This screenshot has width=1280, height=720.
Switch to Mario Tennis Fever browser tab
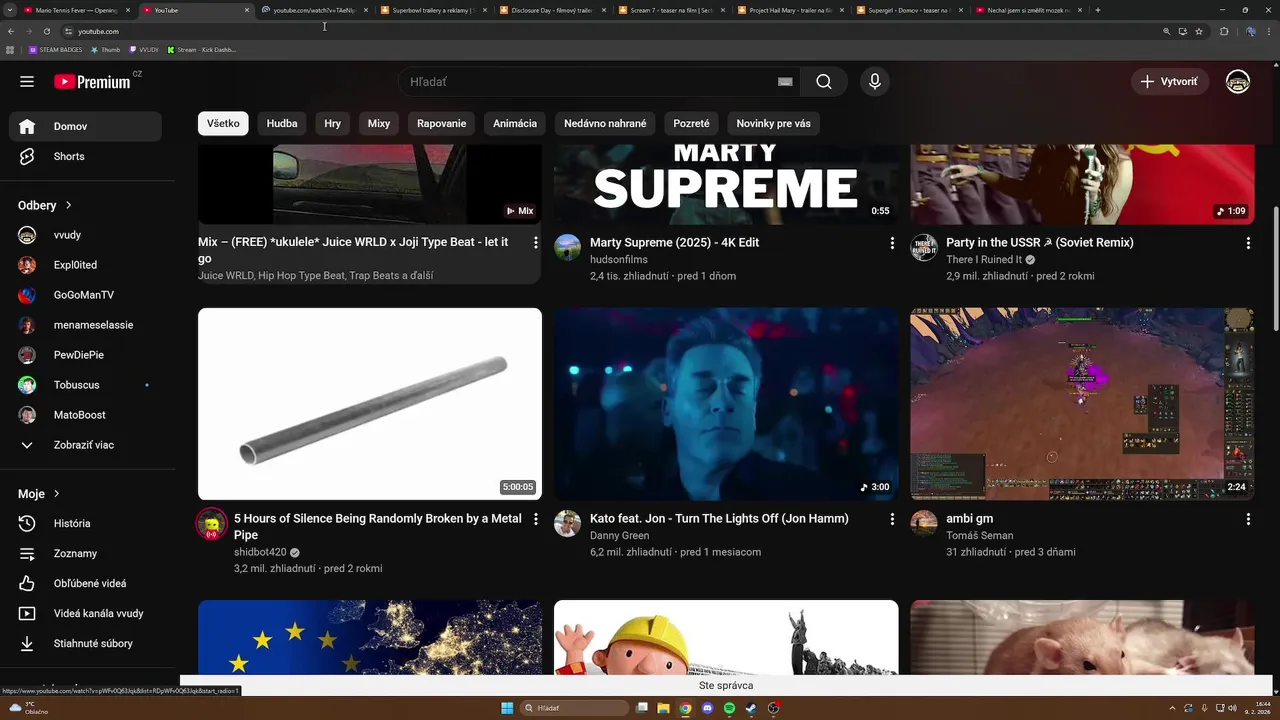[75, 10]
